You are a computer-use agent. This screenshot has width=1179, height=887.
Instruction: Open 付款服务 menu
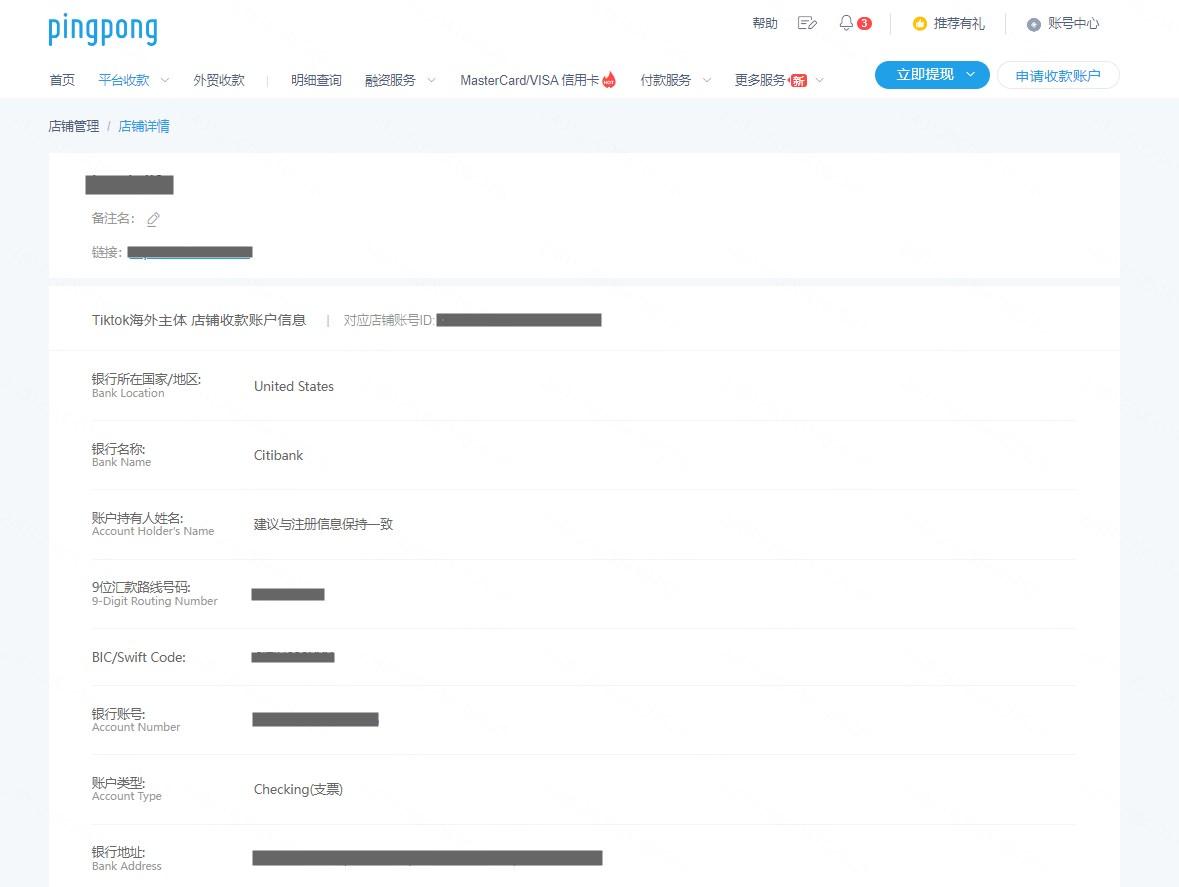click(x=665, y=80)
